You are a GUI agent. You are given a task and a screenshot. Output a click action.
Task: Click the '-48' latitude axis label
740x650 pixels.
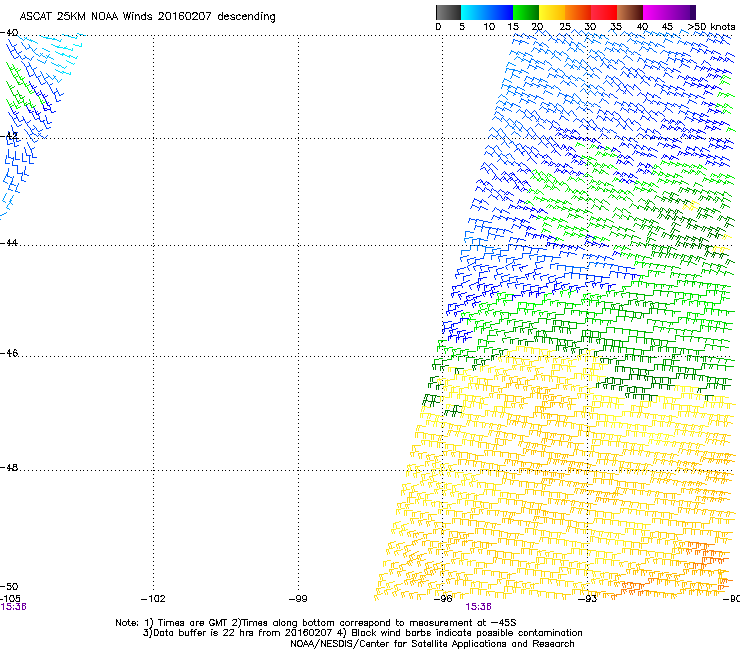coord(9,467)
